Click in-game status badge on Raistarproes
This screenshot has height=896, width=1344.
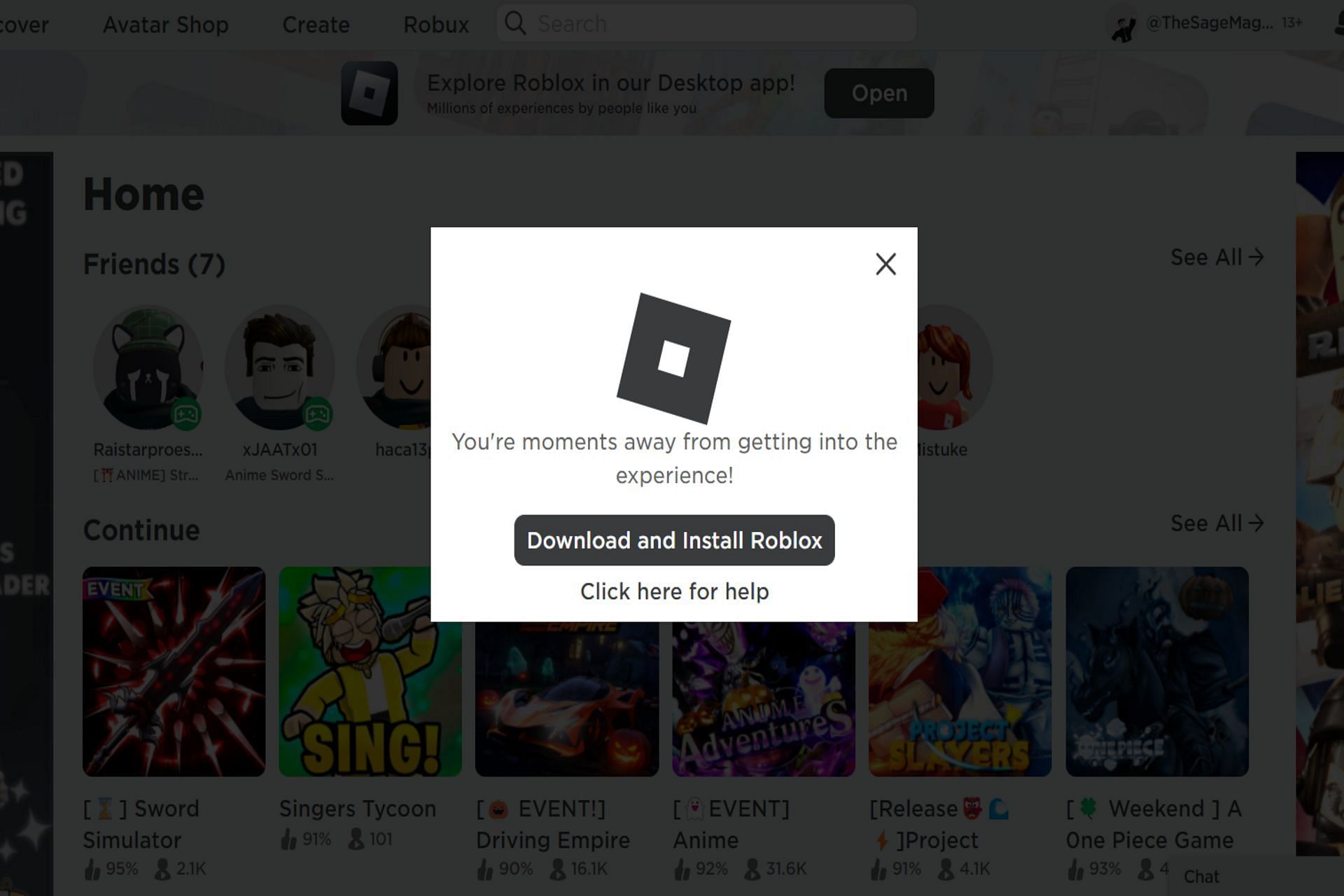click(185, 414)
